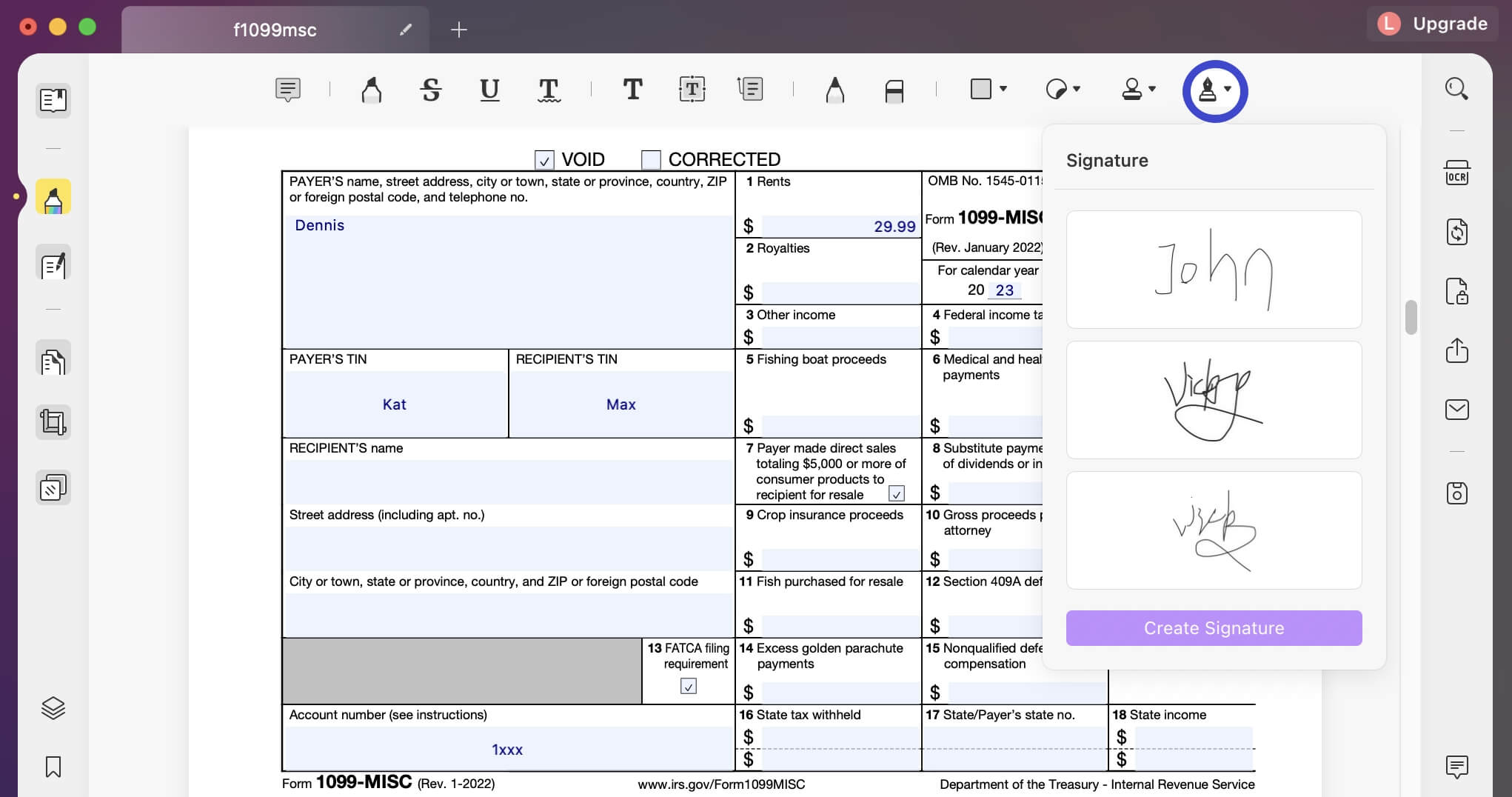The height and width of the screenshot is (797, 1512).
Task: Click the PAYER'S name field containing Dennis
Action: point(509,281)
